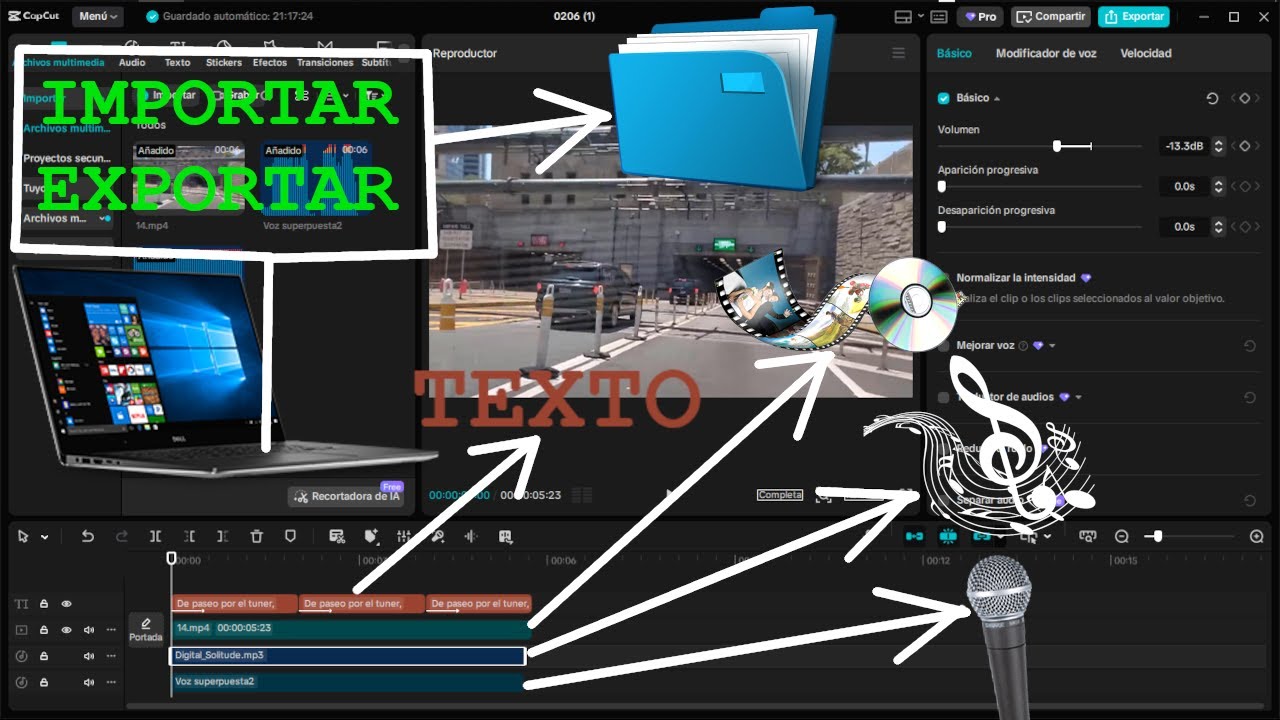The image size is (1280, 720).
Task: Open preview axis icon near zoom controls
Action: coord(1088,536)
